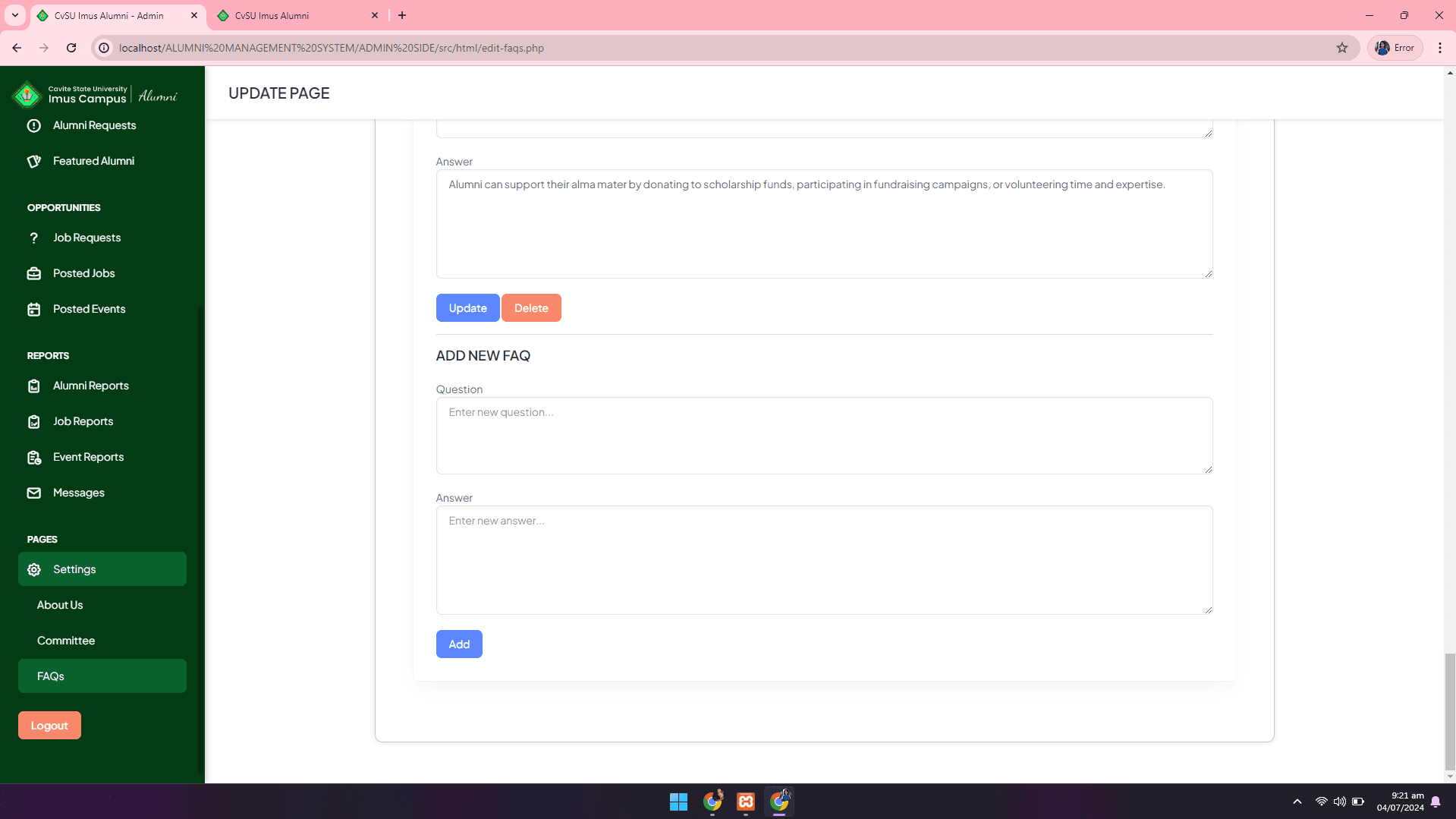View site information icon in address bar
The height and width of the screenshot is (819, 1456).
(105, 48)
